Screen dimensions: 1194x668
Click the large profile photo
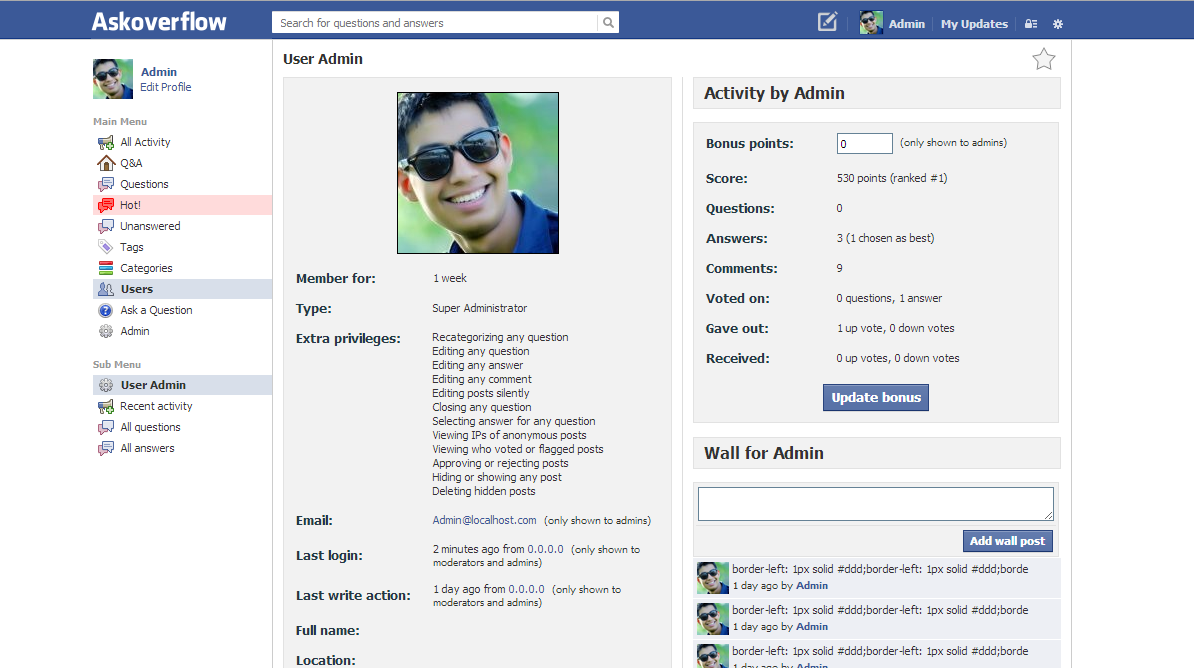click(x=477, y=173)
